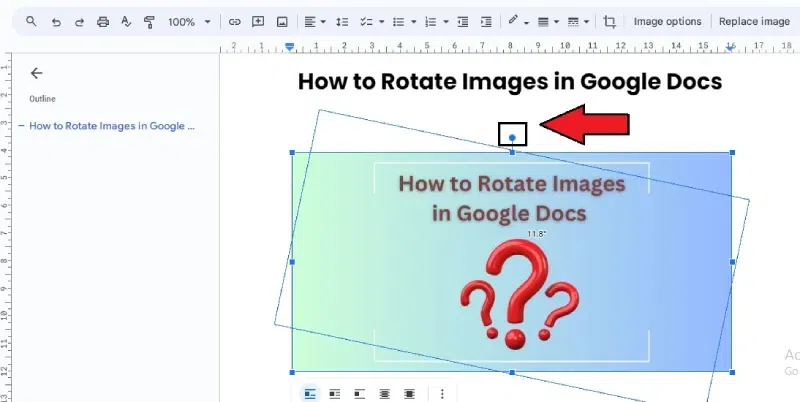This screenshot has height=402, width=800.
Task: Jump to 'How to Rotate Images in Google...' outline entry
Action: (x=112, y=126)
